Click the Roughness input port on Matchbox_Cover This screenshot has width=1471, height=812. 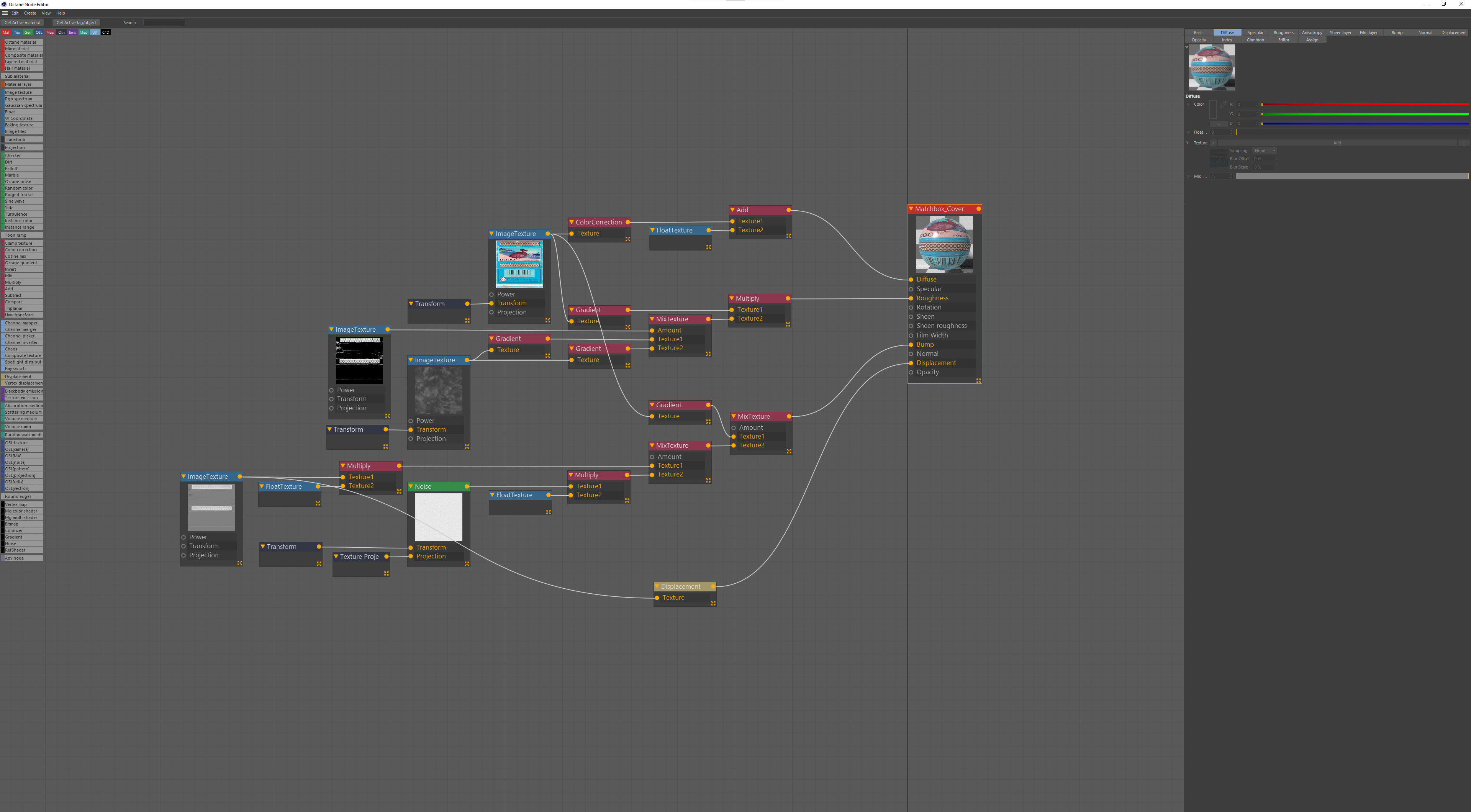(x=911, y=298)
